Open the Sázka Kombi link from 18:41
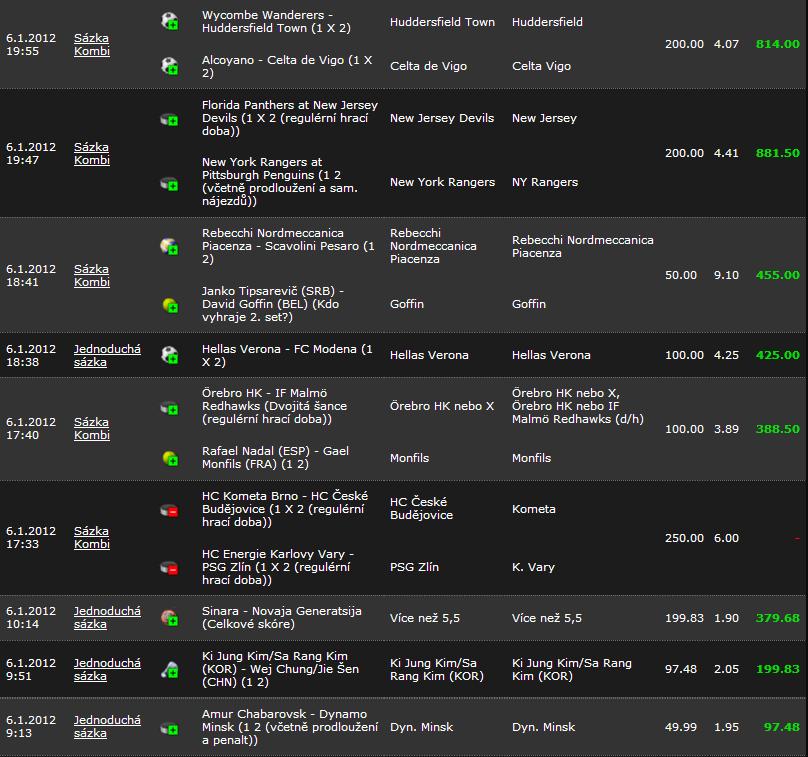This screenshot has height=757, width=808. (x=92, y=276)
